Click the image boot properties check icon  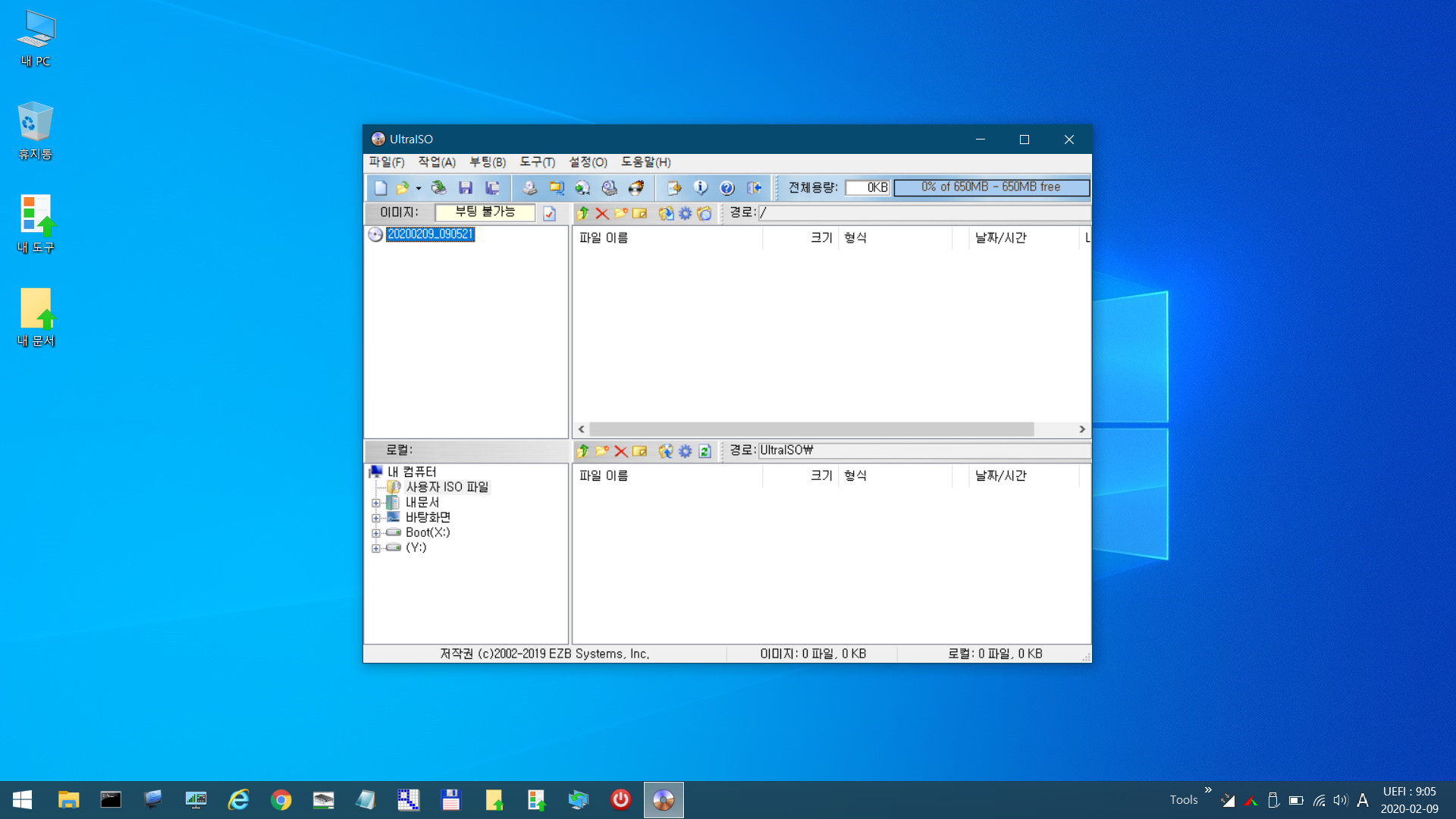pyautogui.click(x=550, y=213)
